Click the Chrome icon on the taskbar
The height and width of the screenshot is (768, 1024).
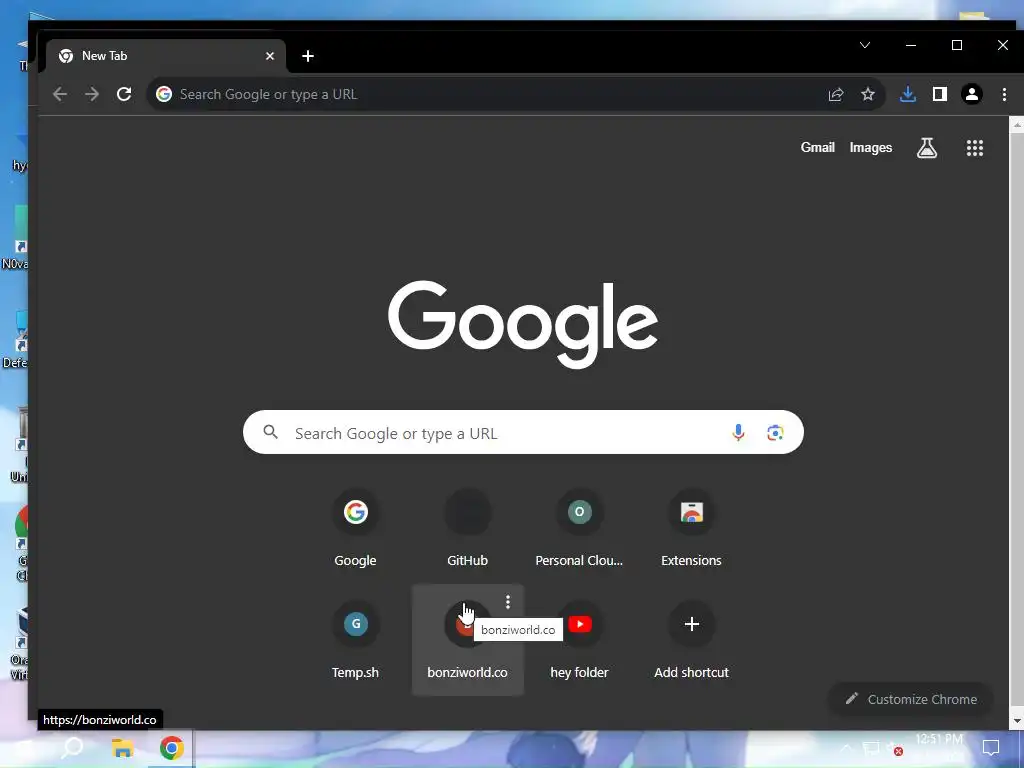tap(172, 748)
